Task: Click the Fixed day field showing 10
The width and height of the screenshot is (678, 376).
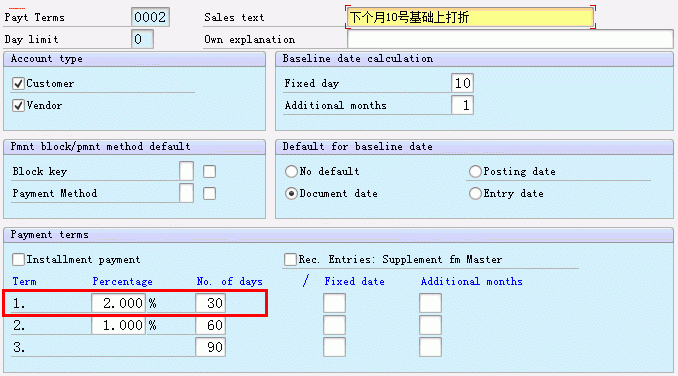Action: (462, 83)
